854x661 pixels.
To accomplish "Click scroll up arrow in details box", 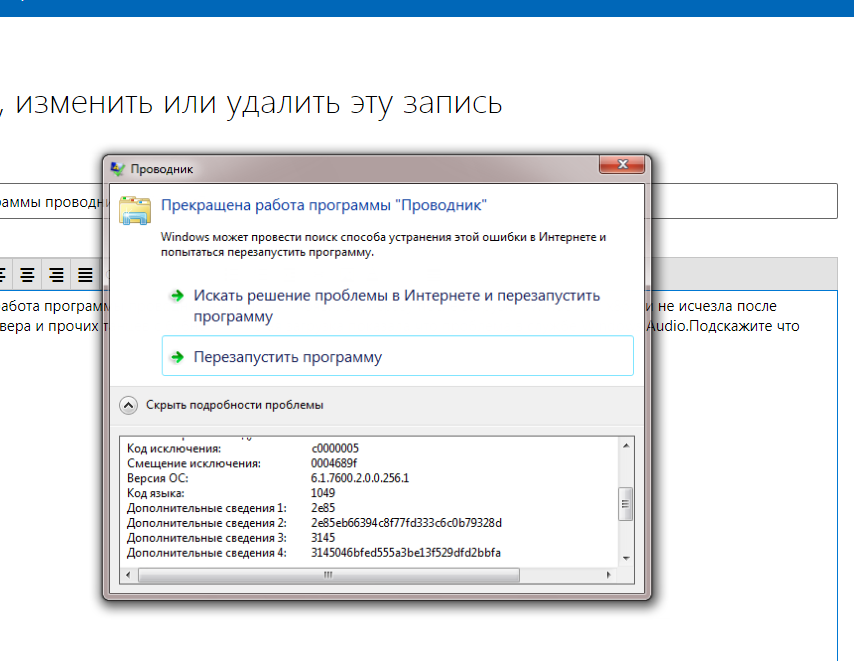I will pyautogui.click(x=626, y=446).
